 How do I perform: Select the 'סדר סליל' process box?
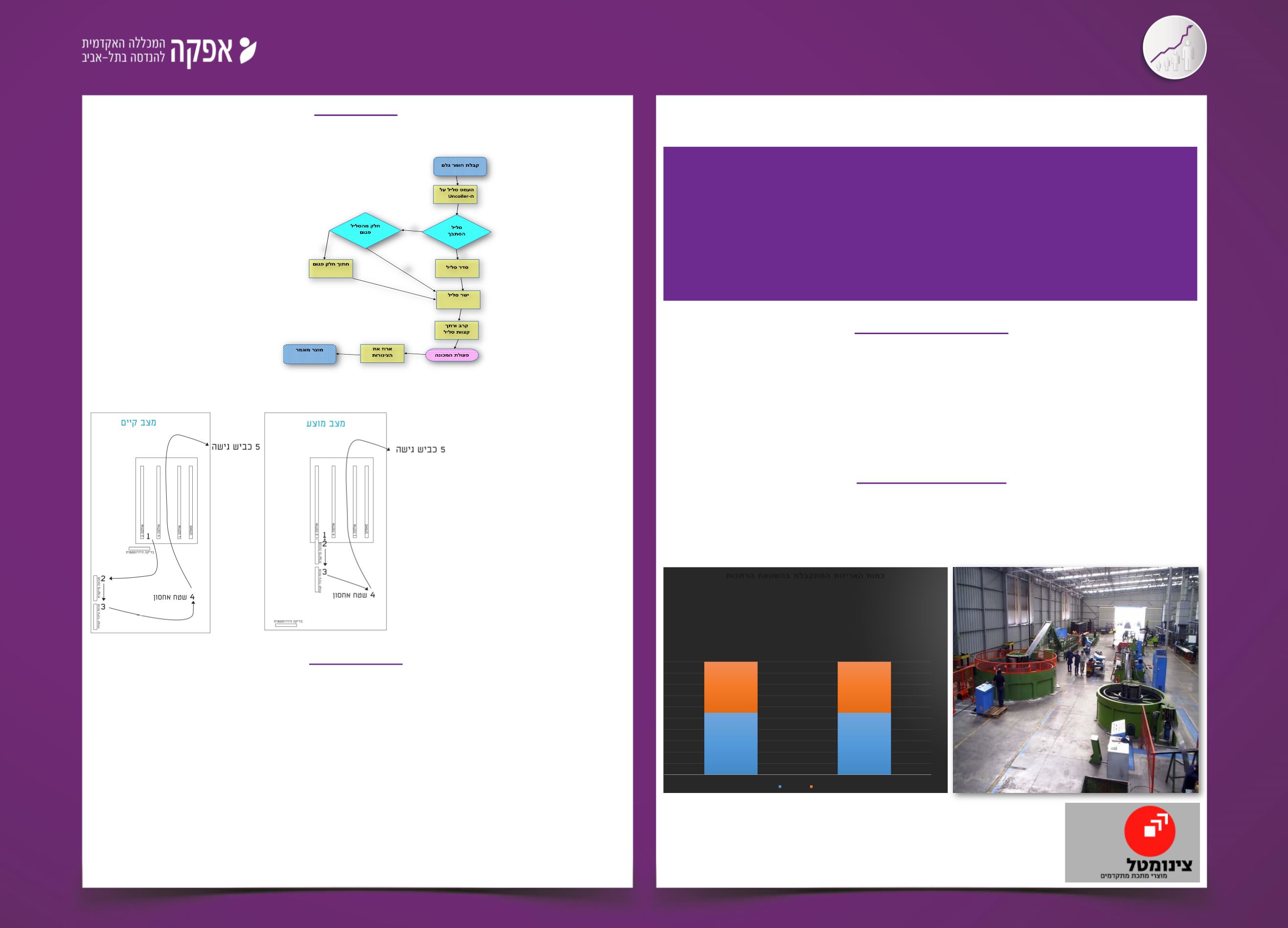tap(457, 269)
